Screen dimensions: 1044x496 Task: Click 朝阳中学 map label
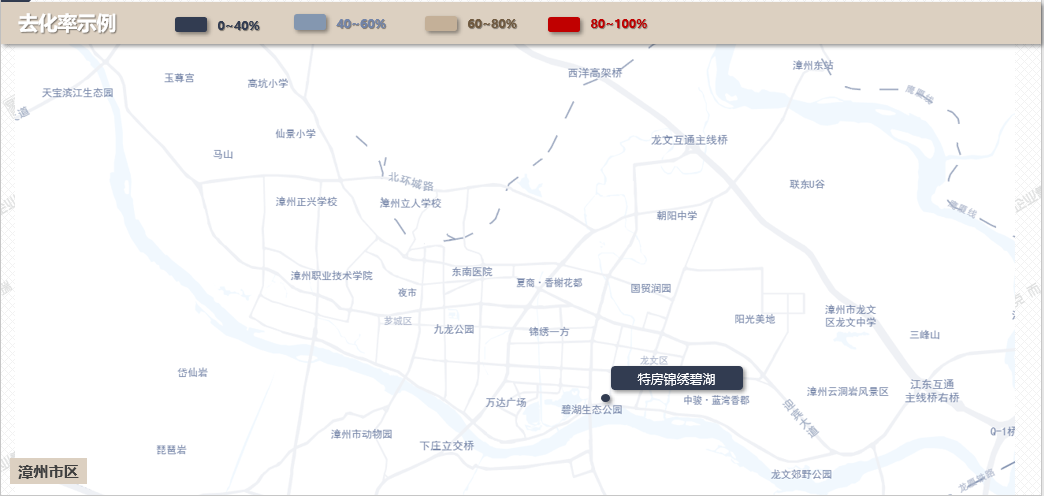(x=677, y=215)
